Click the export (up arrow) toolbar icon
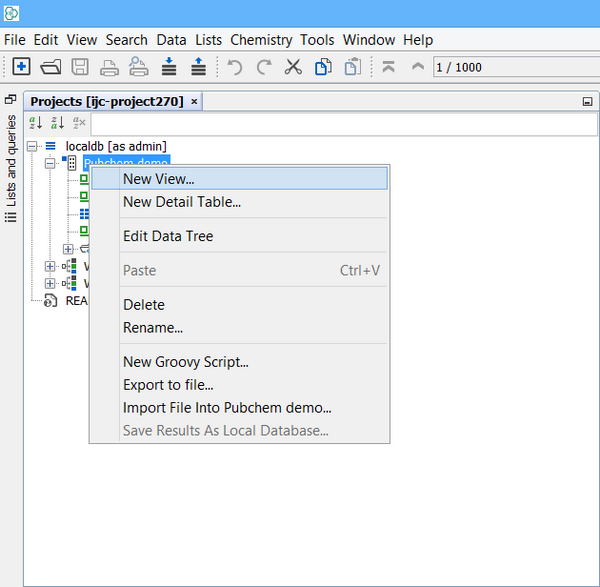This screenshot has height=587, width=600. pyautogui.click(x=198, y=67)
